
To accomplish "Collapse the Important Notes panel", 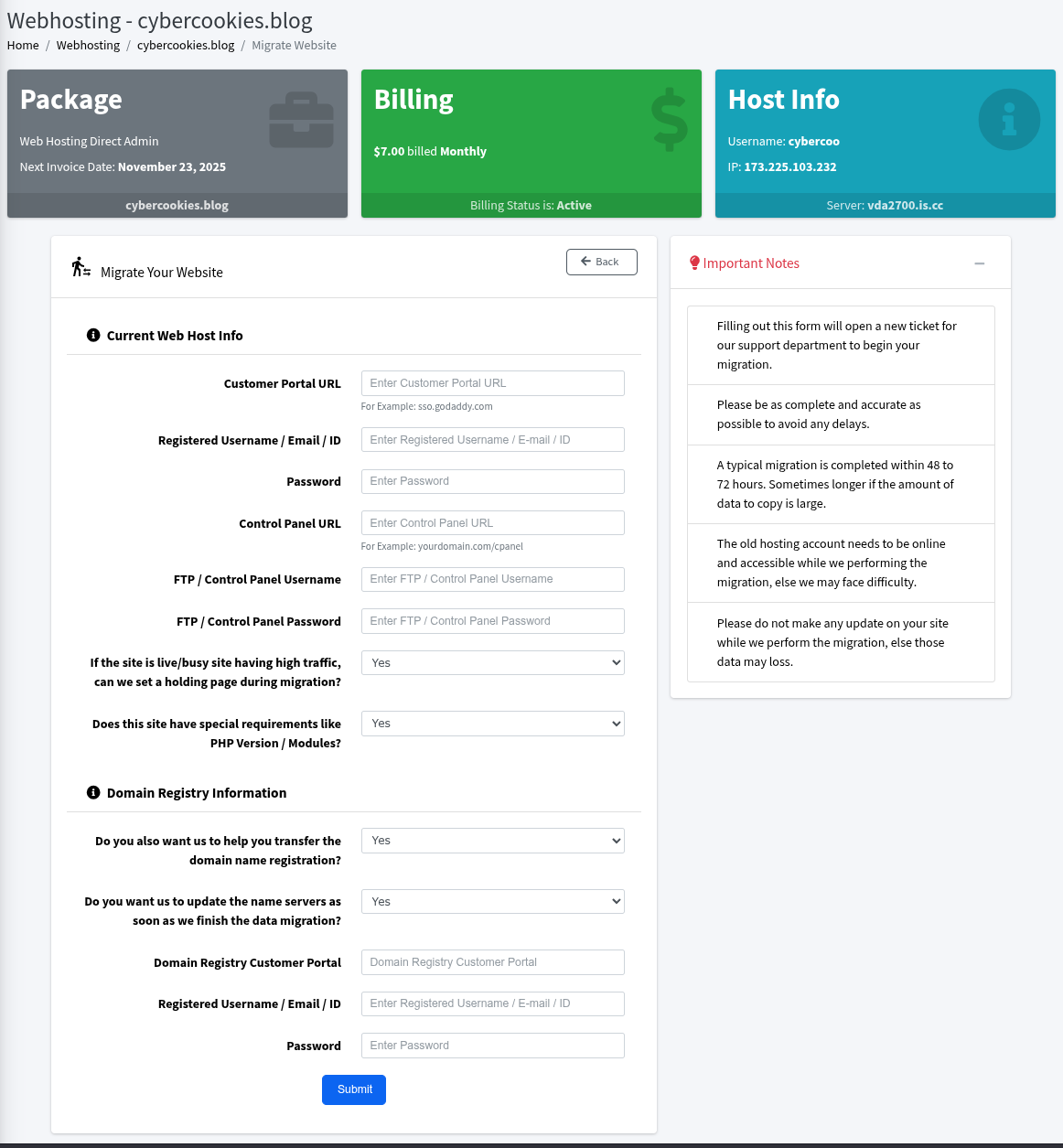I will point(979,263).
